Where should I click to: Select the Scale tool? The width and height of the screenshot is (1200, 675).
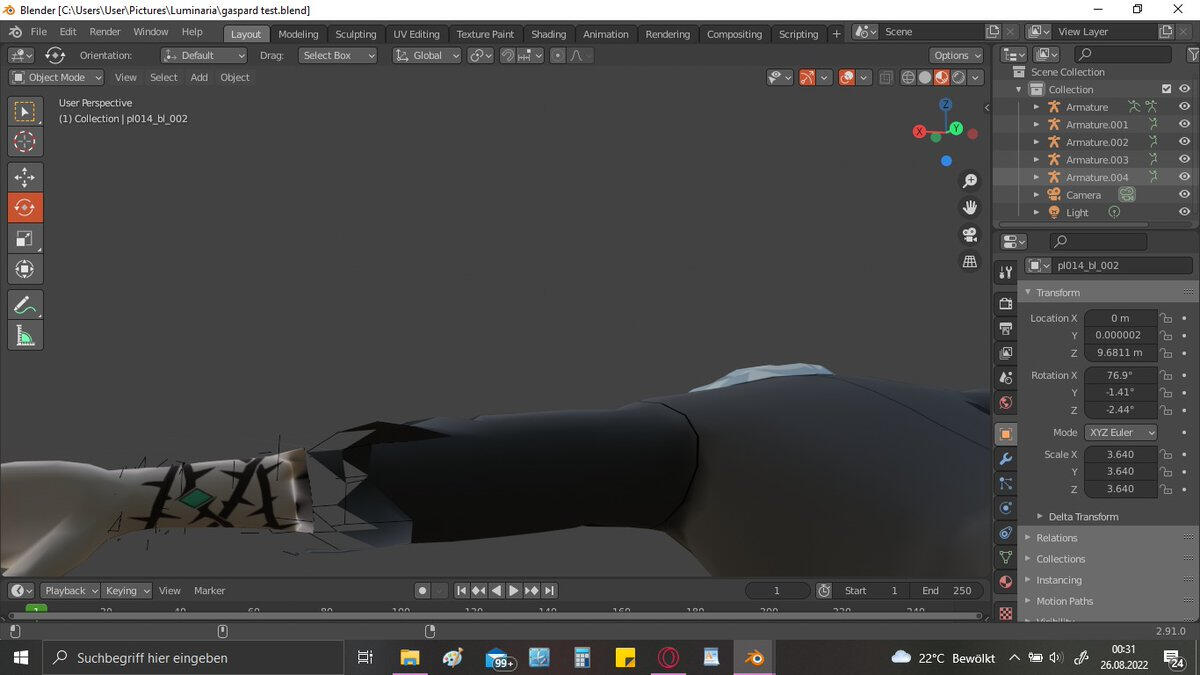click(25, 238)
